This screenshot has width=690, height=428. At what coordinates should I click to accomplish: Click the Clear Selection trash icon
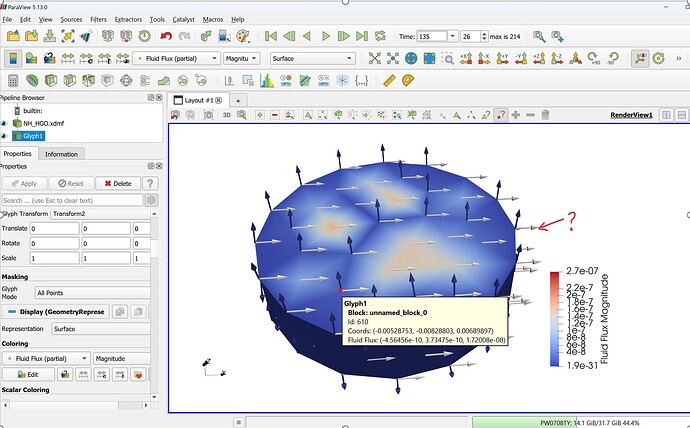pyautogui.click(x=545, y=115)
